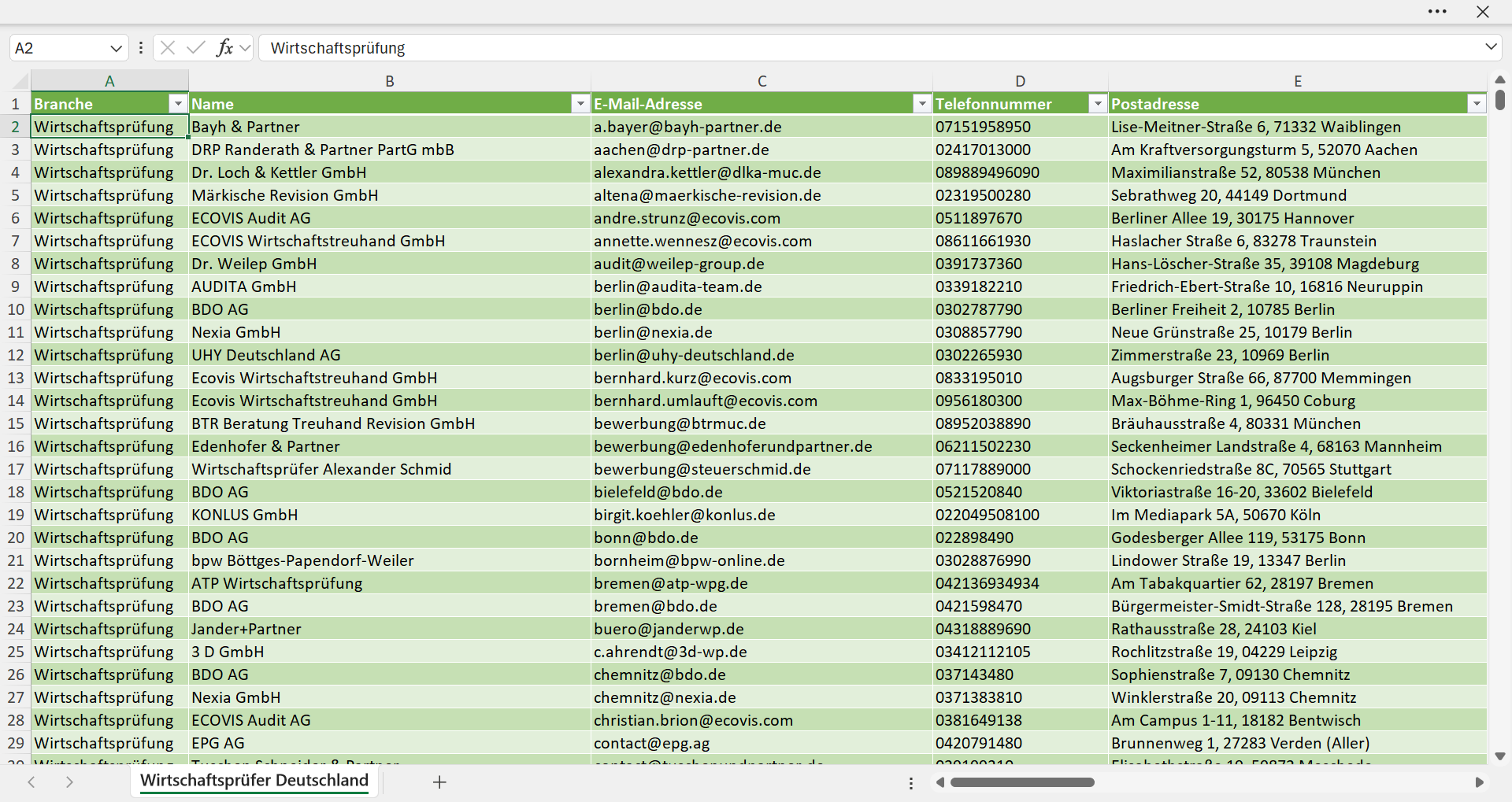Open the Name Box dropdown arrow
Image resolution: width=1512 pixels, height=802 pixels.
pyautogui.click(x=116, y=48)
